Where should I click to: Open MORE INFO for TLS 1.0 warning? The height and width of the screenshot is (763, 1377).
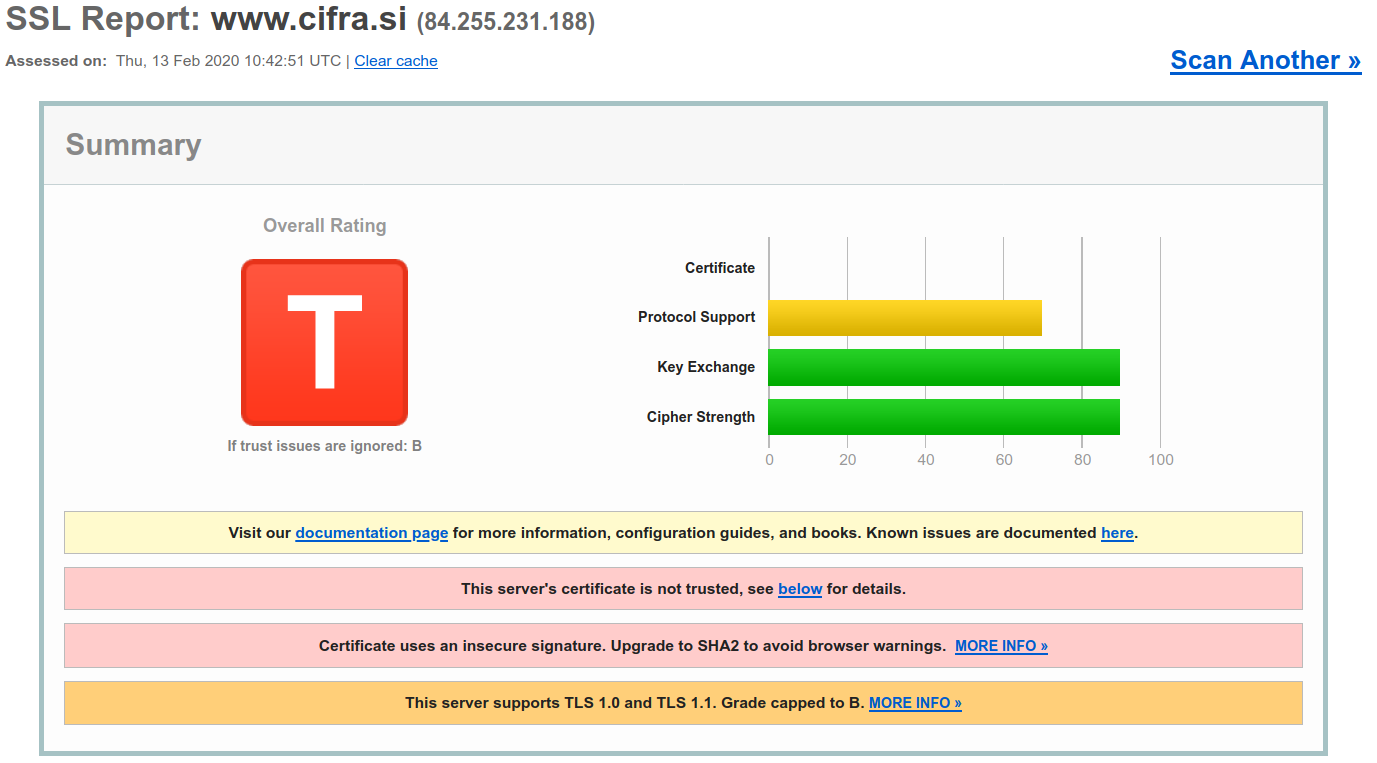tap(915, 703)
